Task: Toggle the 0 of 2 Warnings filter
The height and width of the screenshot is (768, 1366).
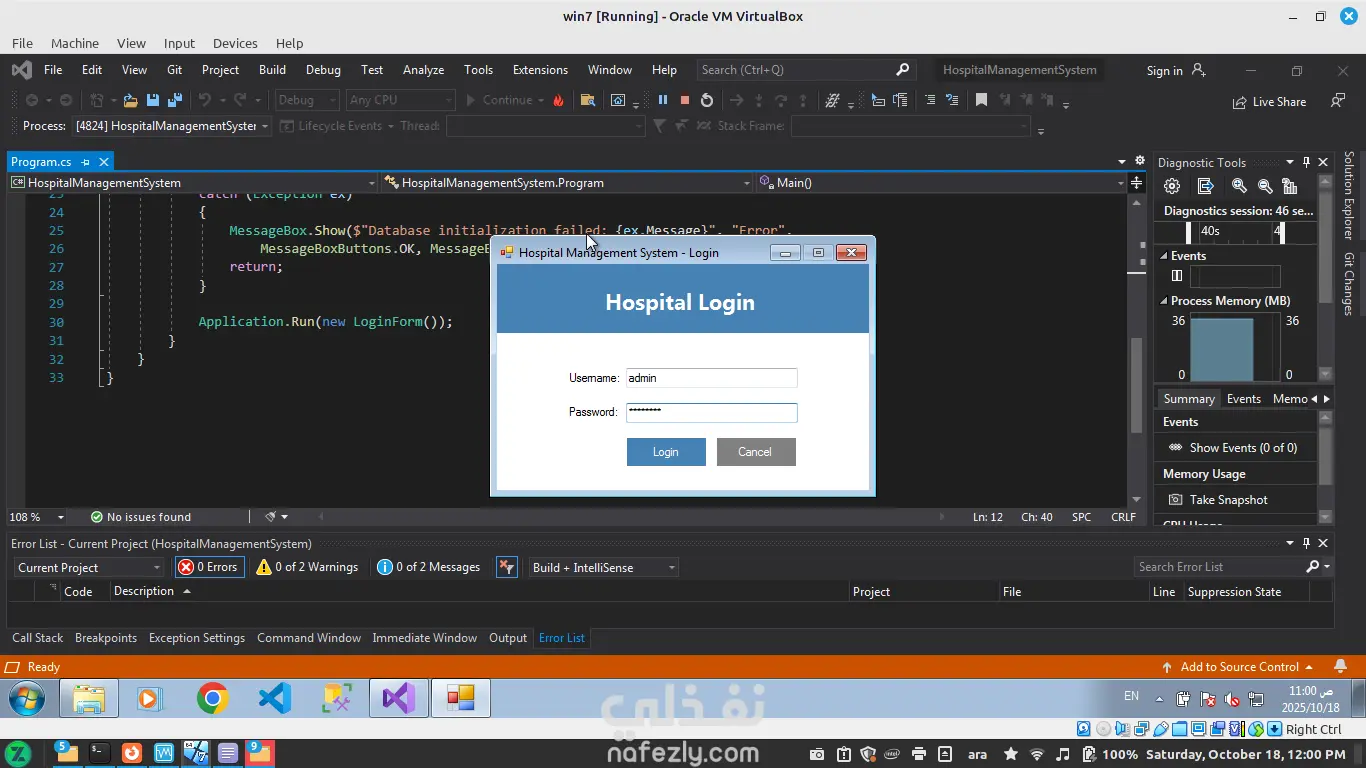Action: [307, 567]
